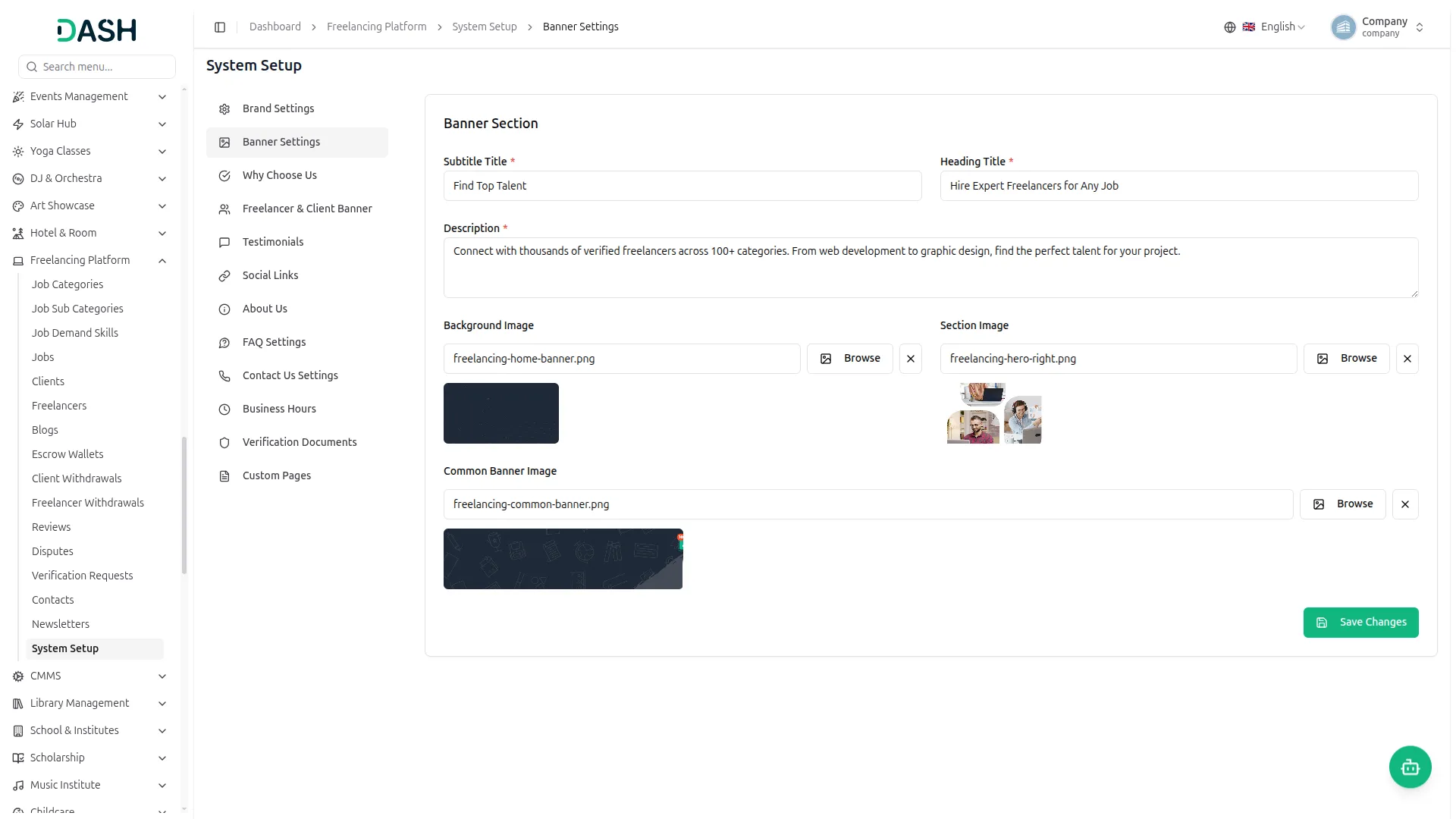
Task: Go to Dashboard breadcrumb
Action: pyautogui.click(x=275, y=27)
